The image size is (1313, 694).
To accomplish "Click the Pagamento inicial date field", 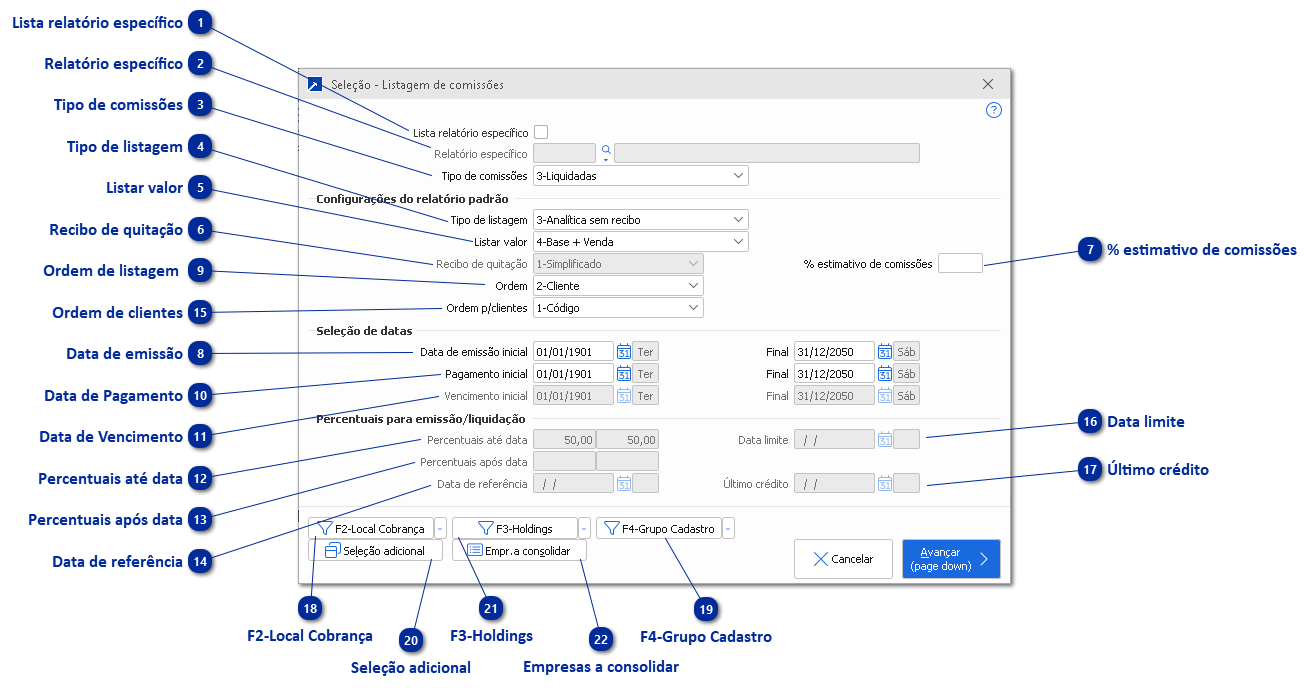I will pos(574,373).
